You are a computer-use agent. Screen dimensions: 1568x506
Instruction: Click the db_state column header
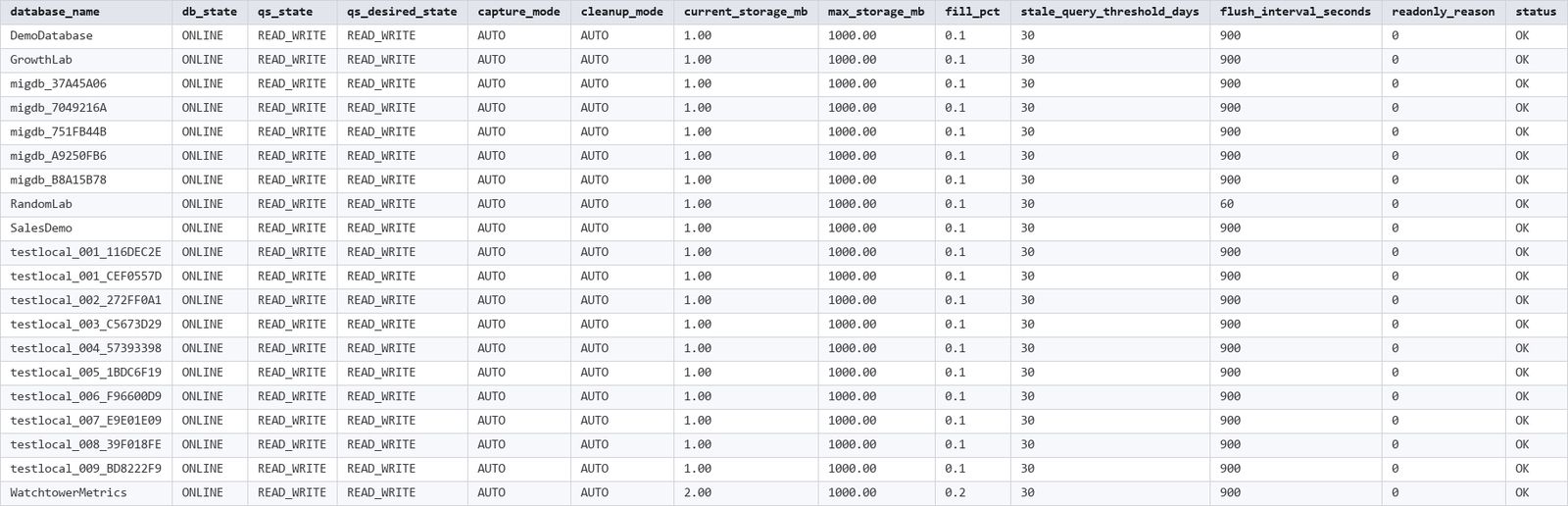pos(209,12)
